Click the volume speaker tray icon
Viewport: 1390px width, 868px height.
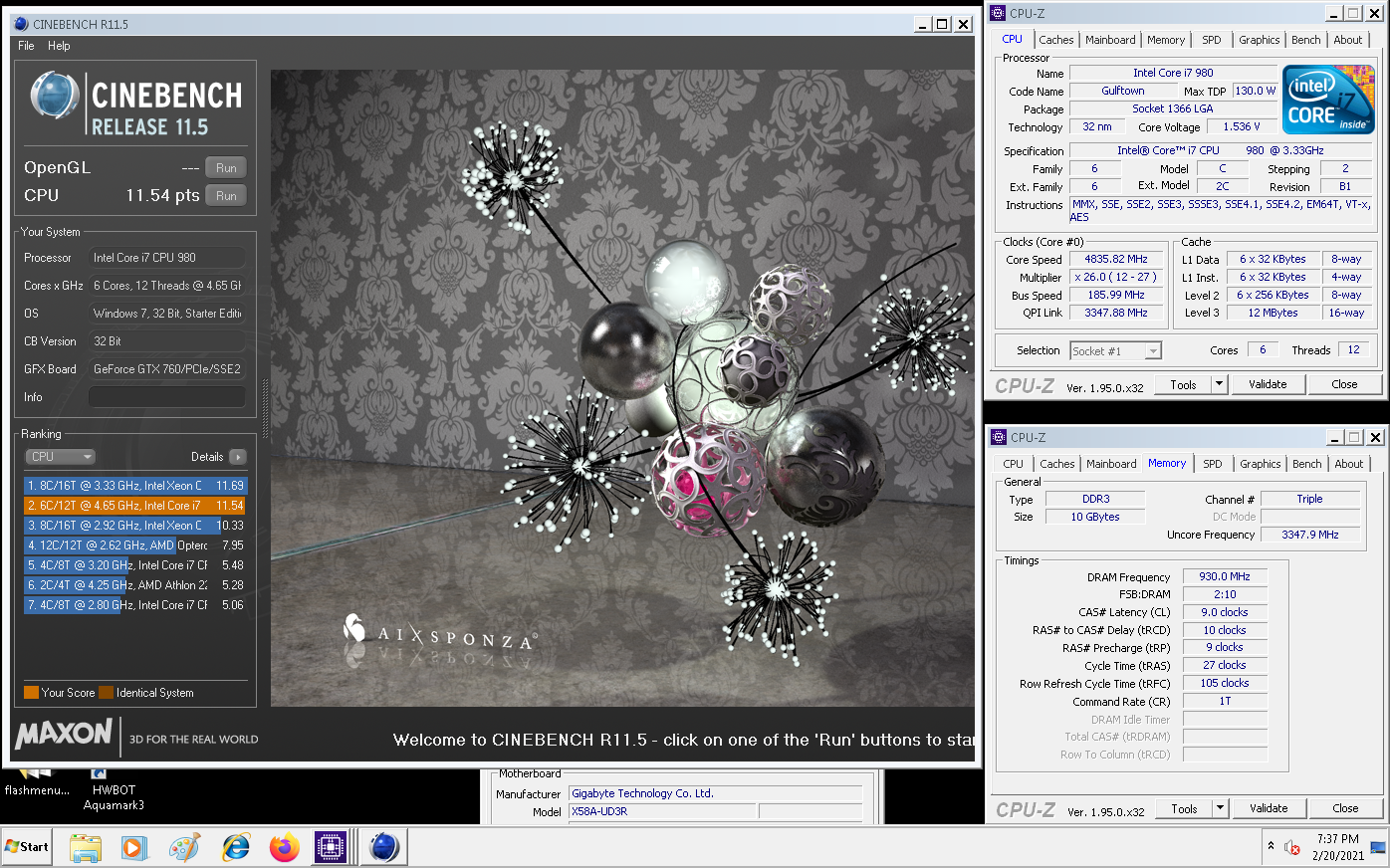pyautogui.click(x=1292, y=847)
